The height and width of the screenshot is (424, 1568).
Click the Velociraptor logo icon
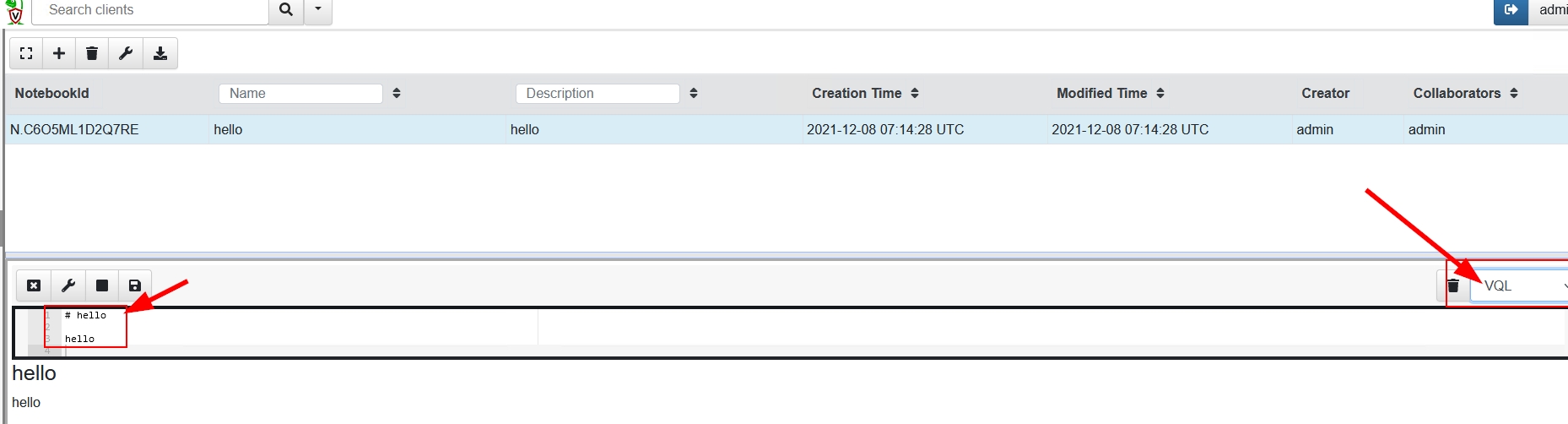coord(14,12)
